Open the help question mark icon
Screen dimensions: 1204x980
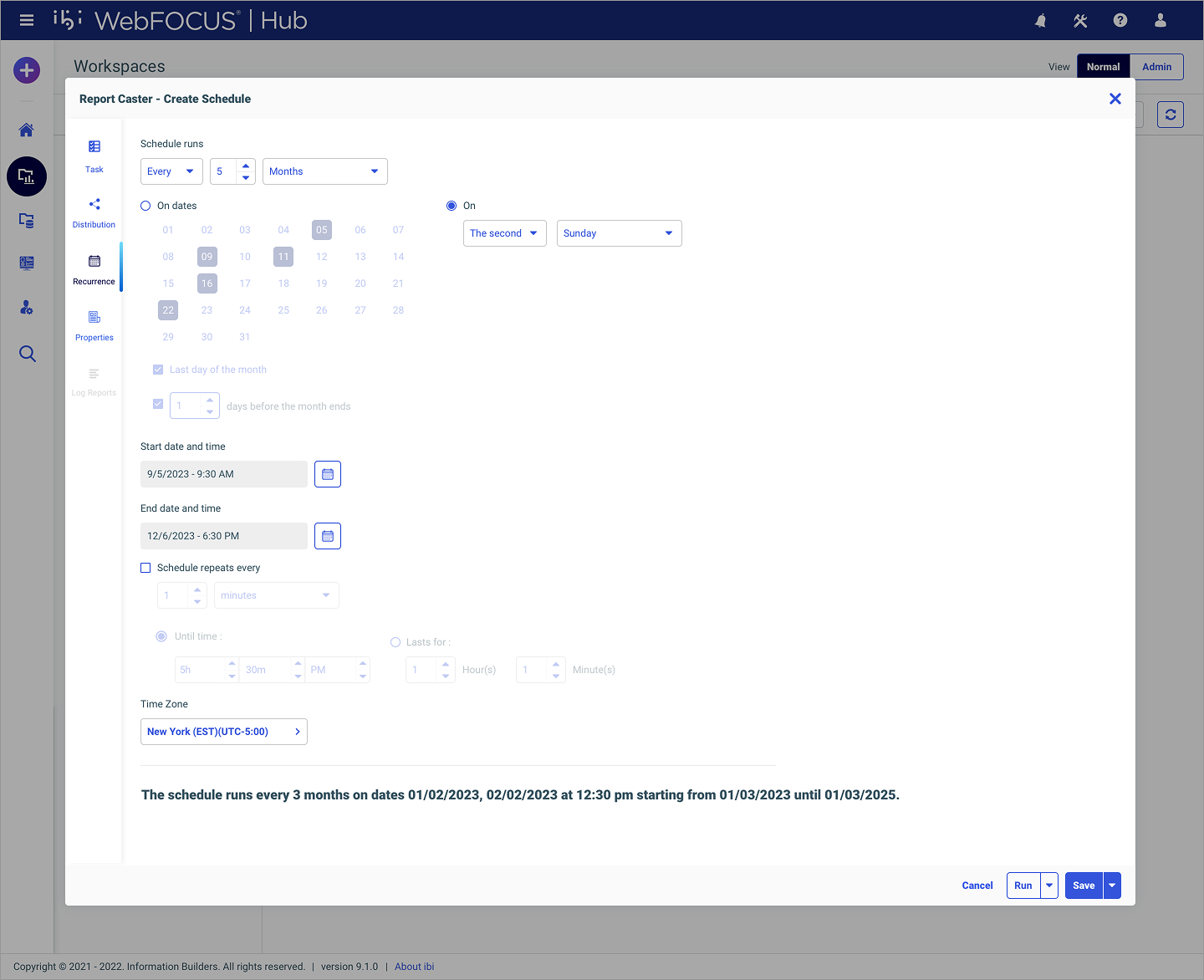[x=1120, y=21]
